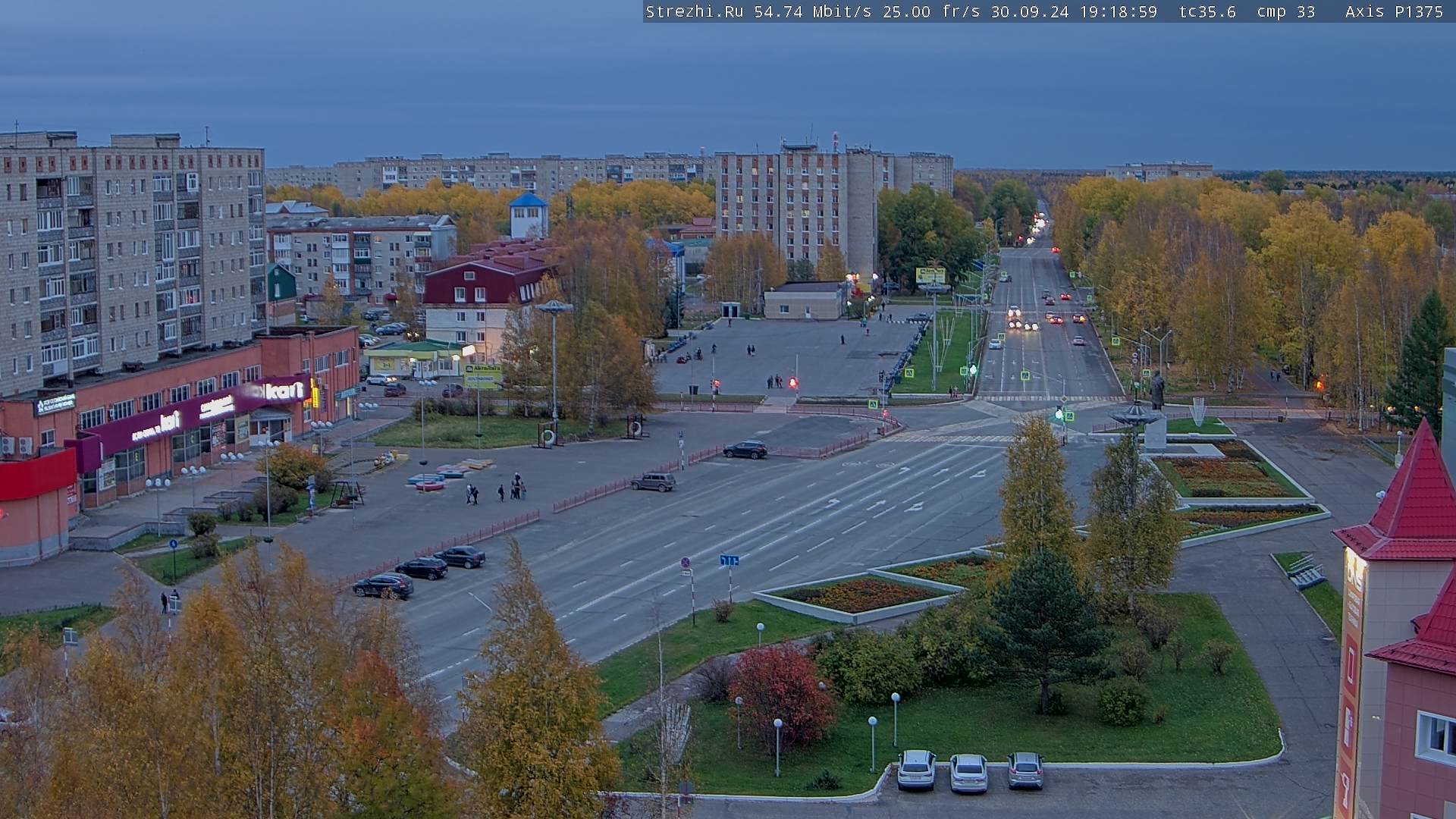Click the 19:18:59 timestamp
Screen dimensions: 1456x819
[1119, 12]
